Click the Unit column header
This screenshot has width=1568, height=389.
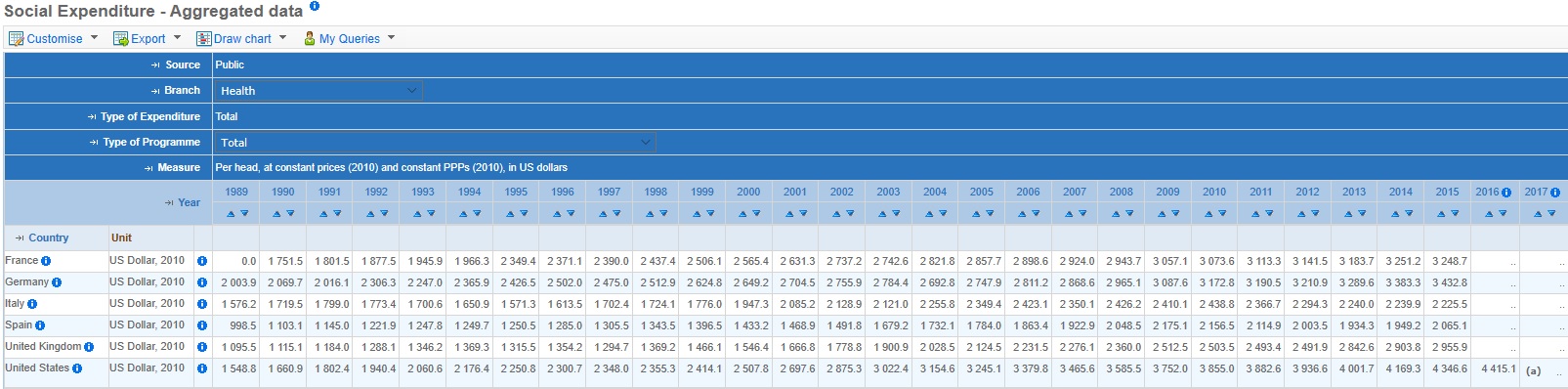coord(121,238)
